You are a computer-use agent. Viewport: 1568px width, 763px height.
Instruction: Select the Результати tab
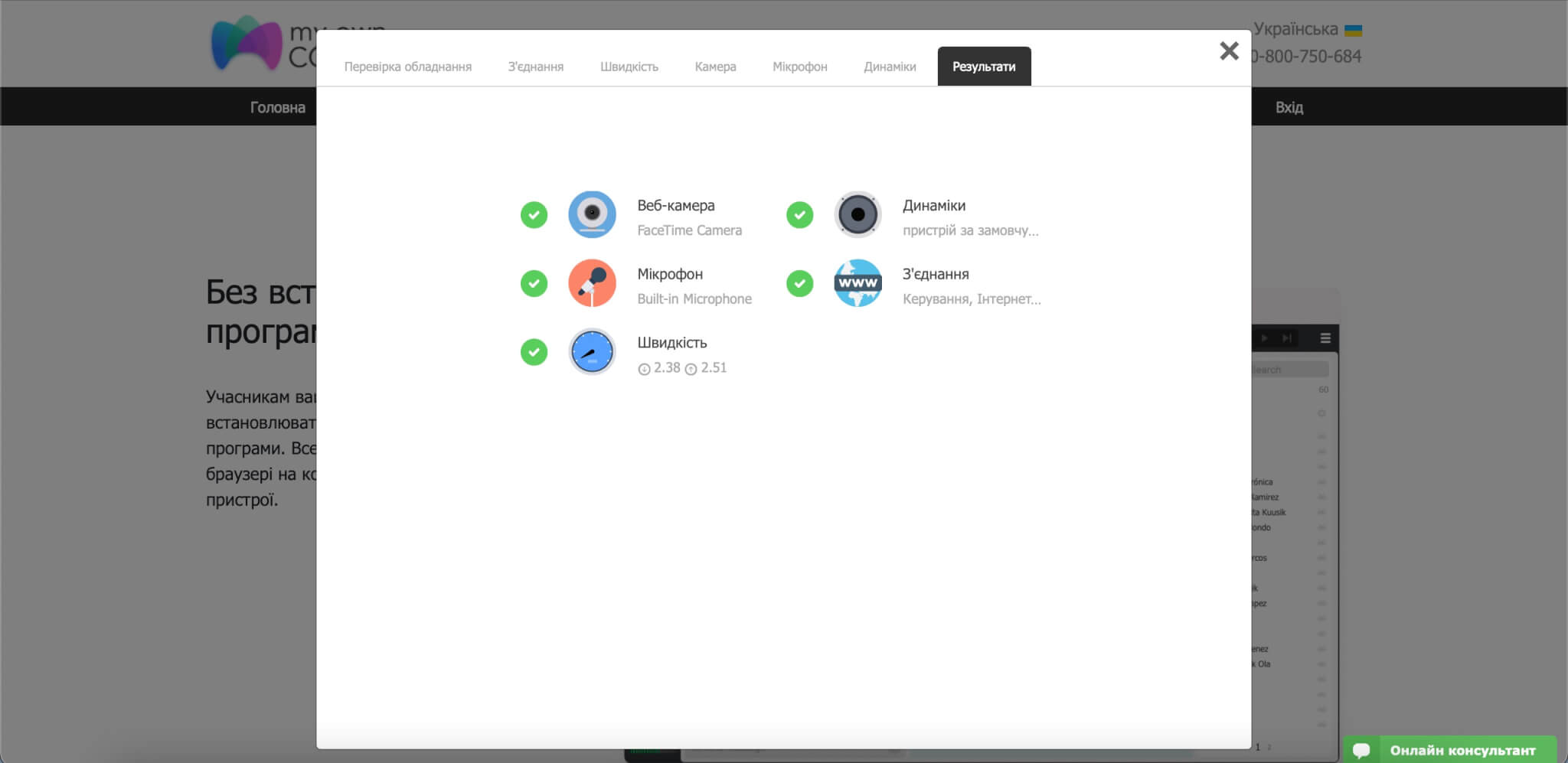click(984, 67)
